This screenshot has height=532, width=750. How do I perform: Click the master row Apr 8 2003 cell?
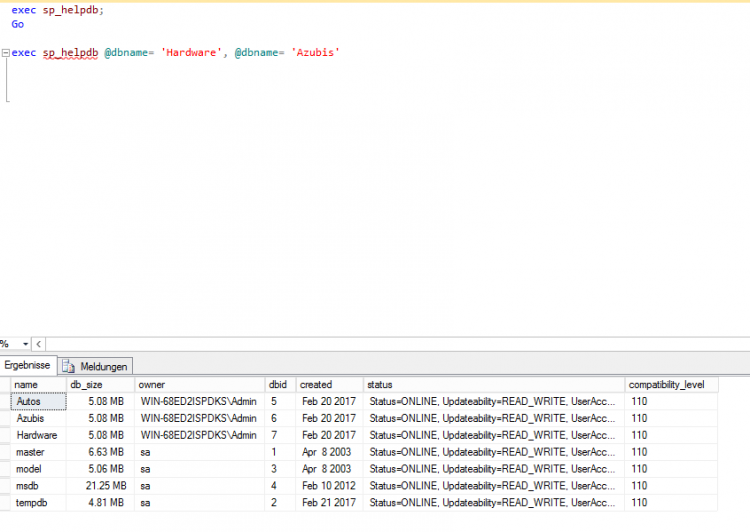pos(330,452)
